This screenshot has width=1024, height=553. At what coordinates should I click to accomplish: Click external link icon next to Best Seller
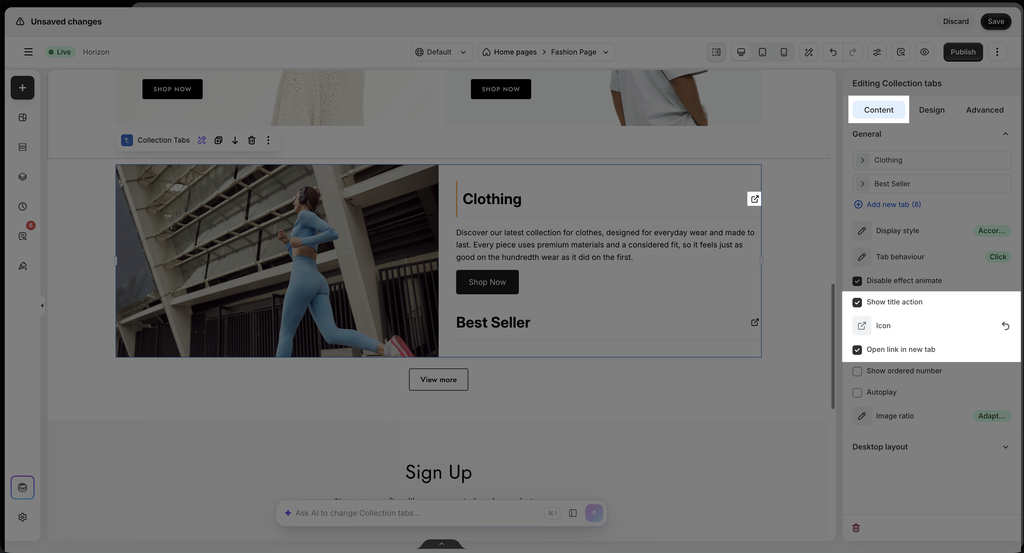coord(755,323)
